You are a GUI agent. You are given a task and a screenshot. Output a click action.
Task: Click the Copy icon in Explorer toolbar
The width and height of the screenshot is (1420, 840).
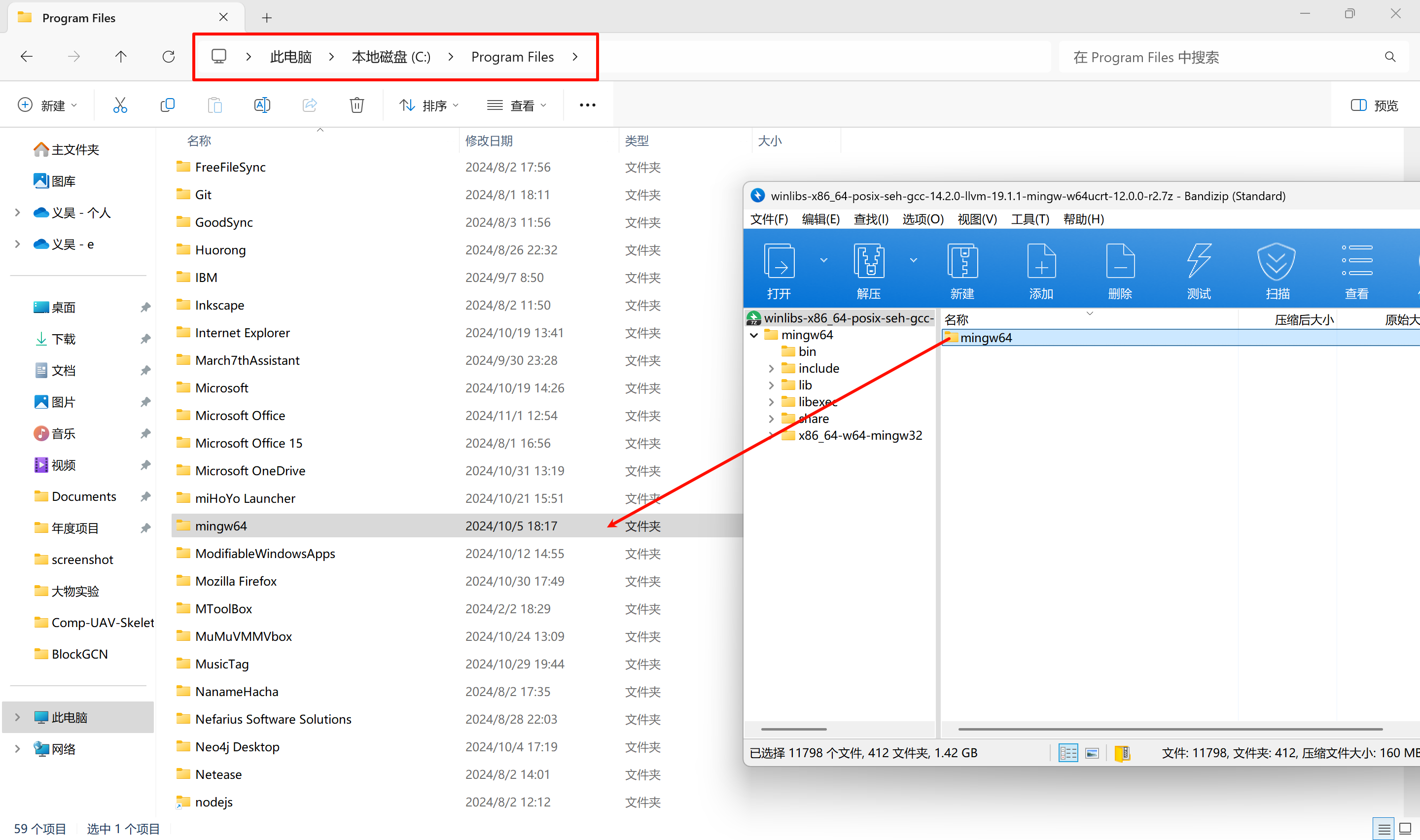pyautogui.click(x=168, y=105)
